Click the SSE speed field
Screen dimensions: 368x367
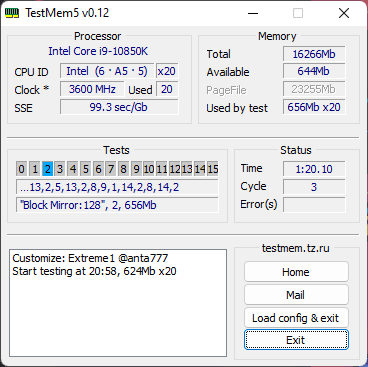pos(119,107)
